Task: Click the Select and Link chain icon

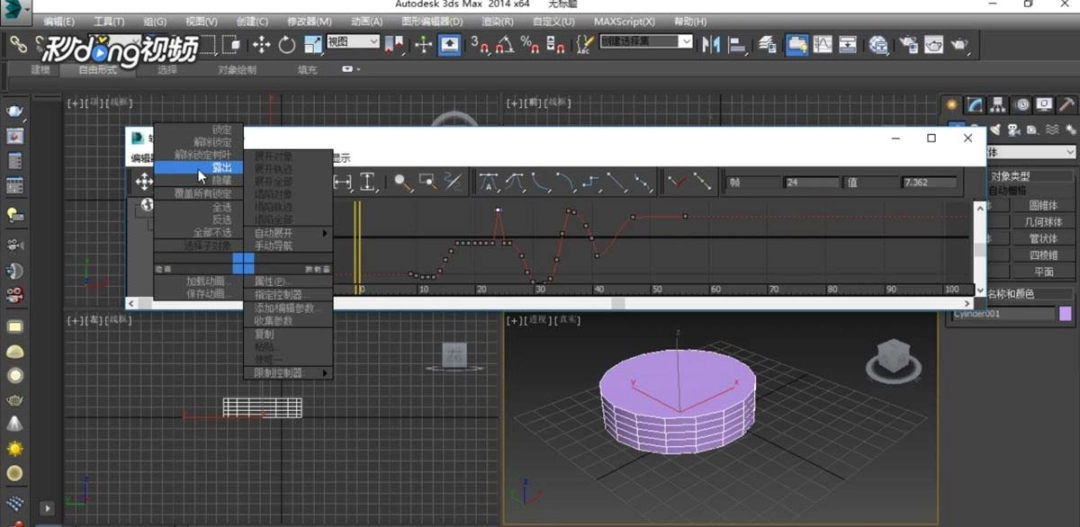Action: (x=18, y=45)
